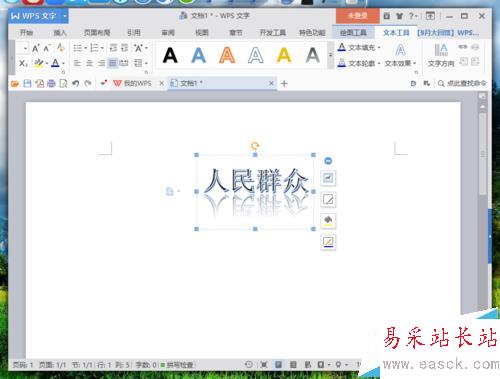Toggle justified text alignment
This screenshot has width=500, height=379.
pos(113,63)
